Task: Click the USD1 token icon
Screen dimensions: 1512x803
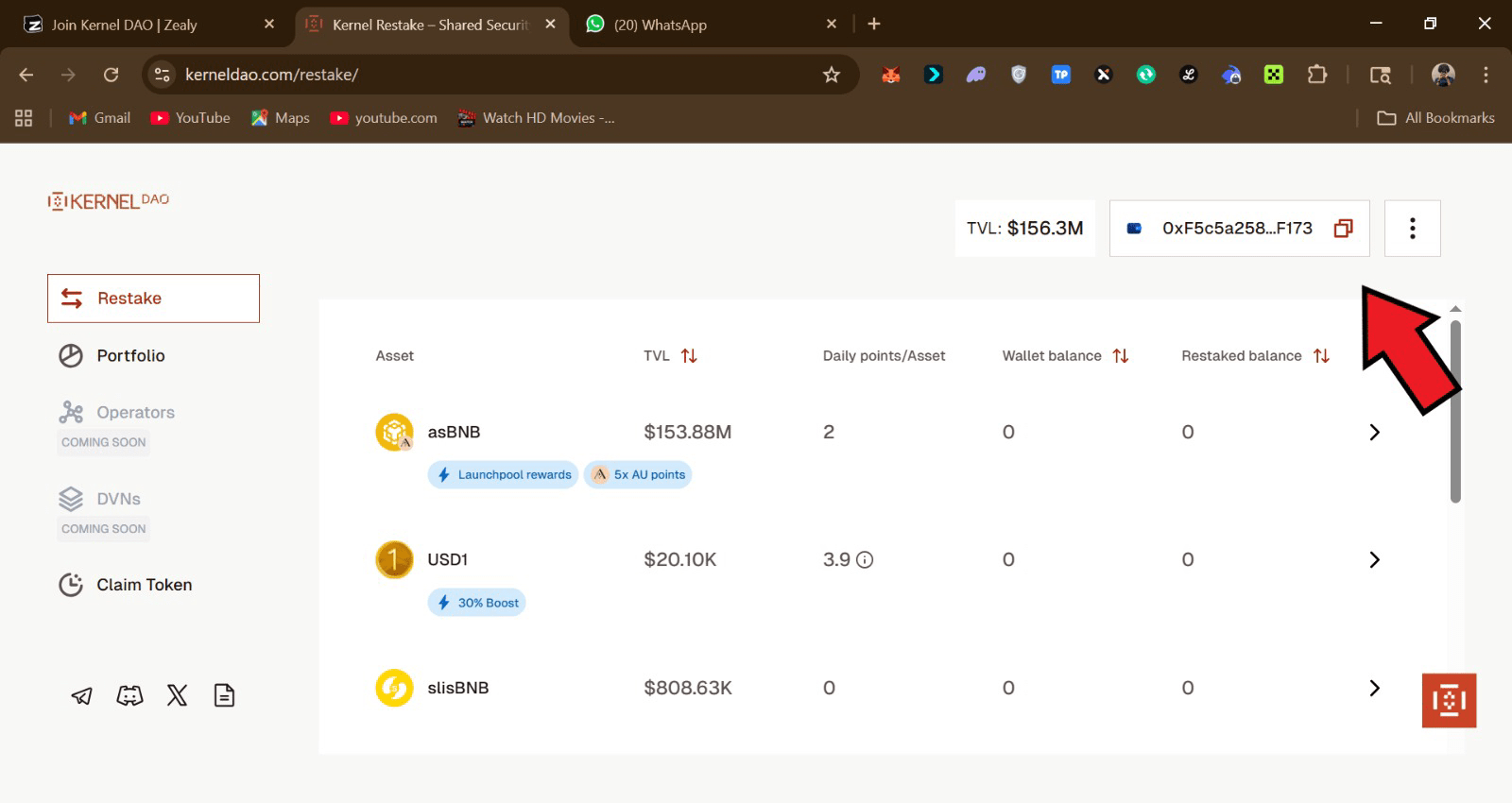Action: coord(394,559)
